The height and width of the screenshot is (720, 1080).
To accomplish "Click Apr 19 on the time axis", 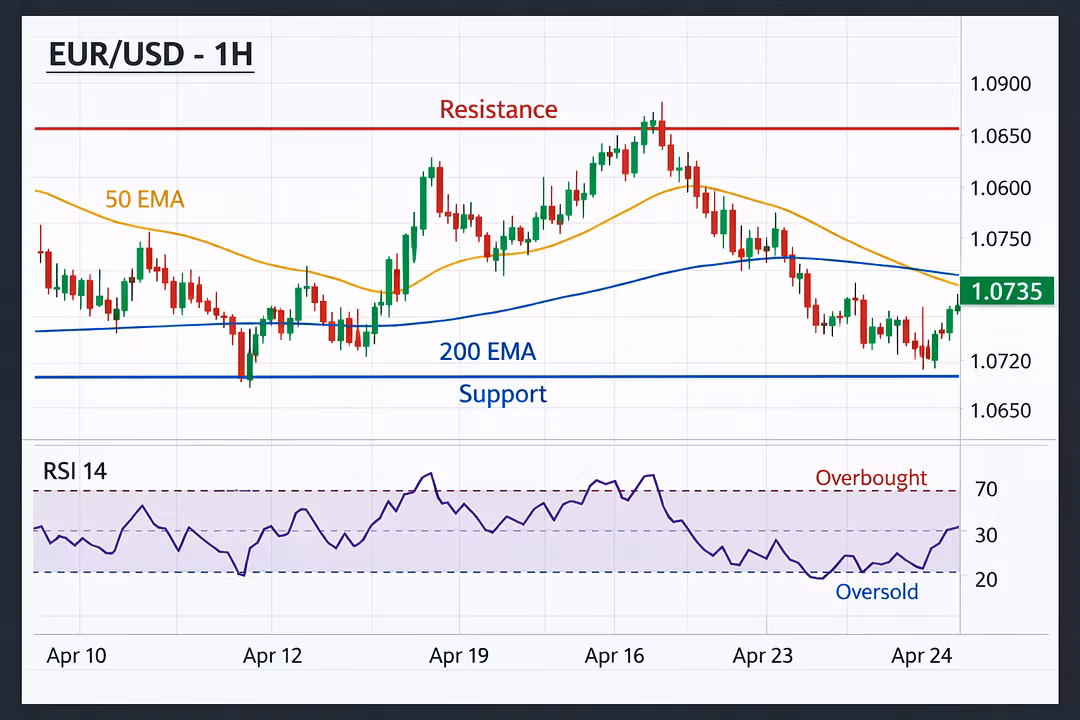I will click(x=459, y=656).
